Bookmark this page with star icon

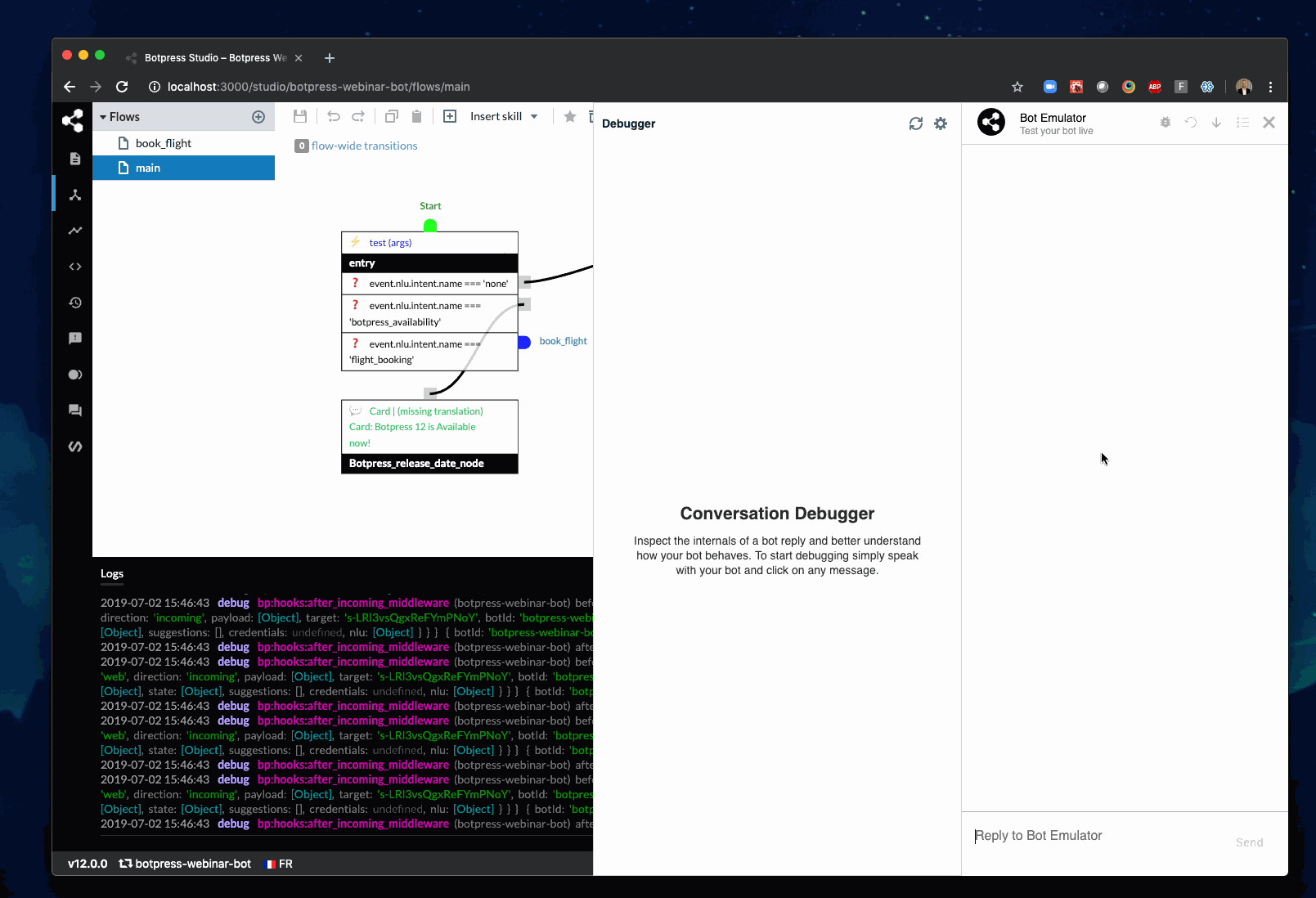click(1017, 87)
